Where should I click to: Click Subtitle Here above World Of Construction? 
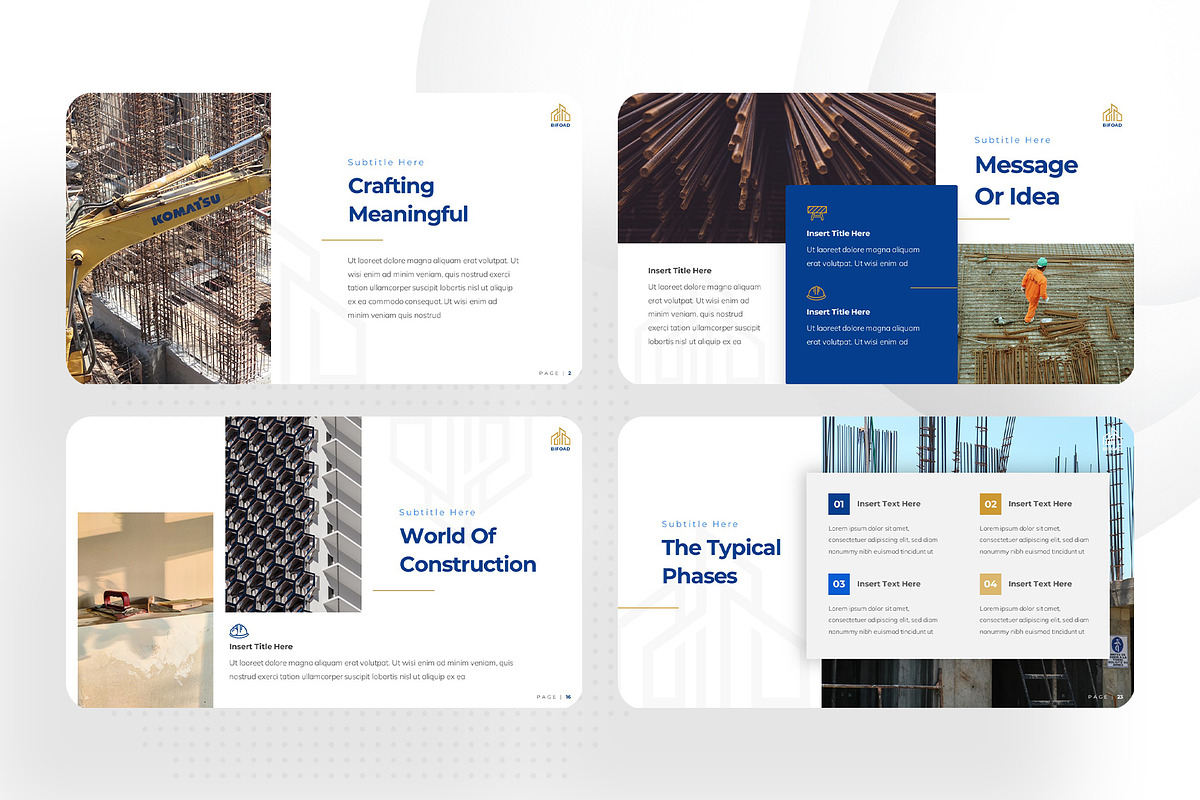coord(438,512)
